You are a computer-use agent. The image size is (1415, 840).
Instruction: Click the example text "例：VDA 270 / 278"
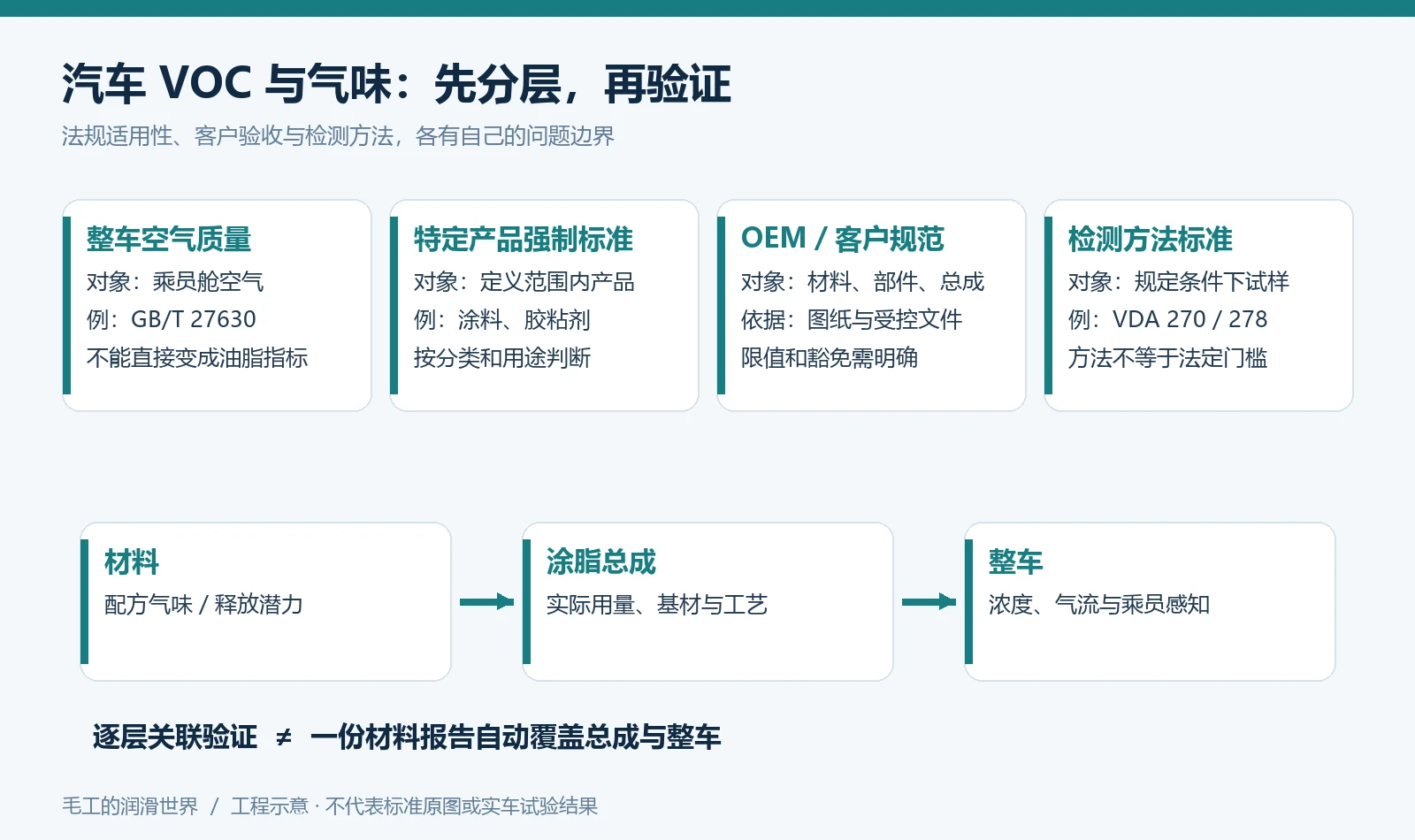coord(1168,319)
